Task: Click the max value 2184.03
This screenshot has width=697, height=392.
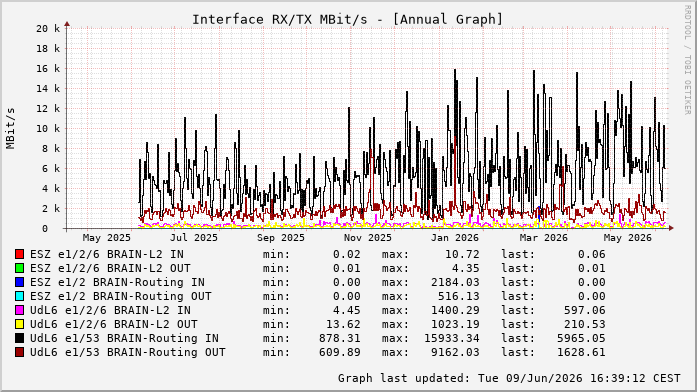Action: pyautogui.click(x=455, y=282)
